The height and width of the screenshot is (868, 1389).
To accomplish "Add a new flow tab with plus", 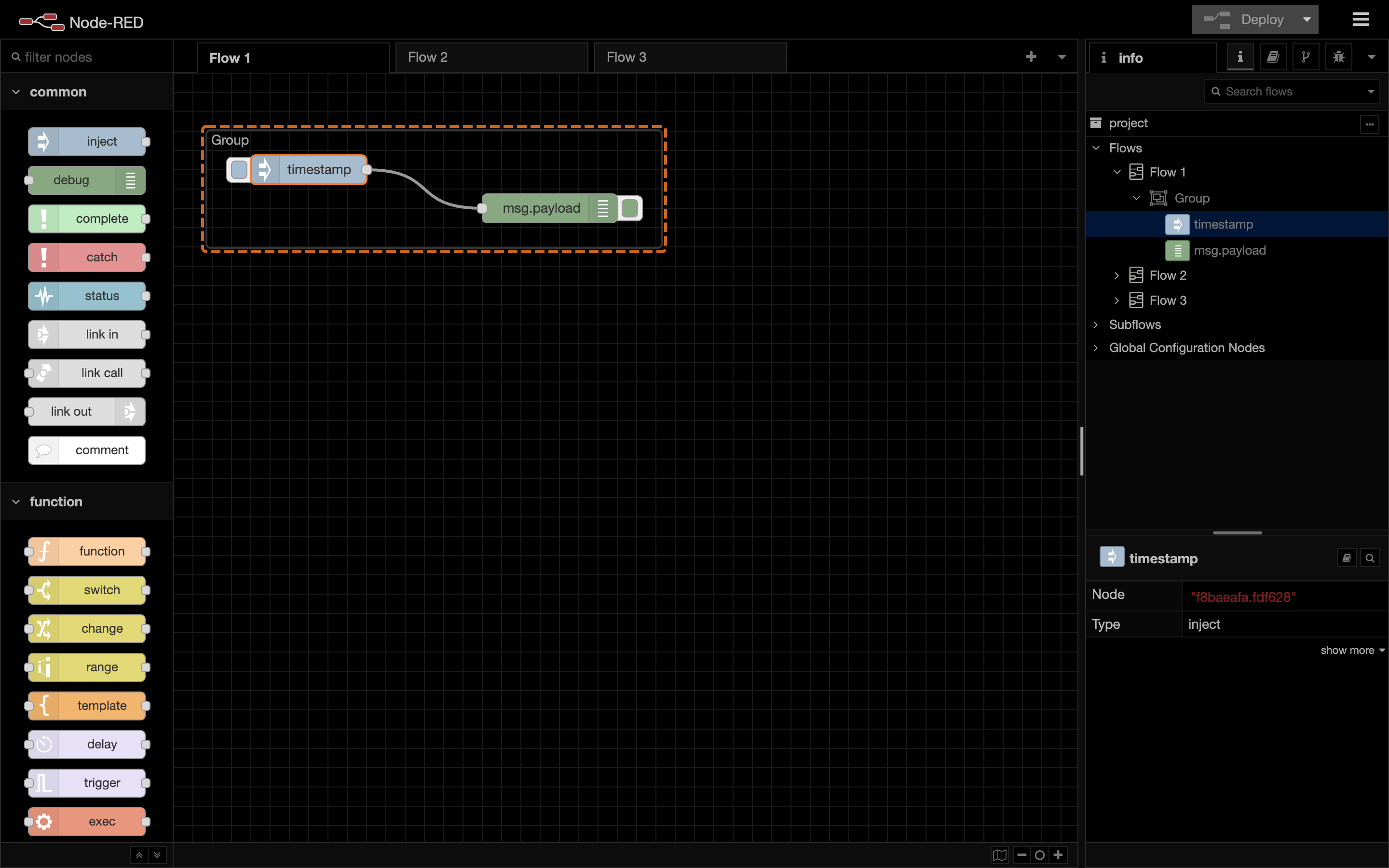I will tap(1031, 57).
